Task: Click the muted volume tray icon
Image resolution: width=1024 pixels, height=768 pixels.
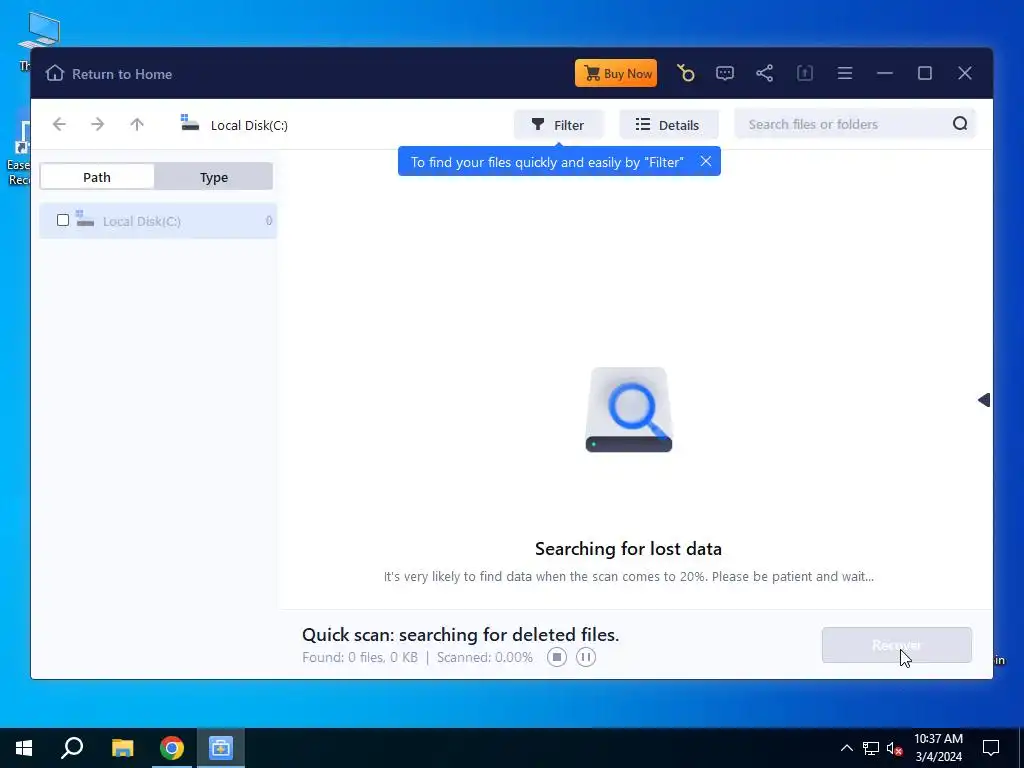Action: (x=894, y=748)
